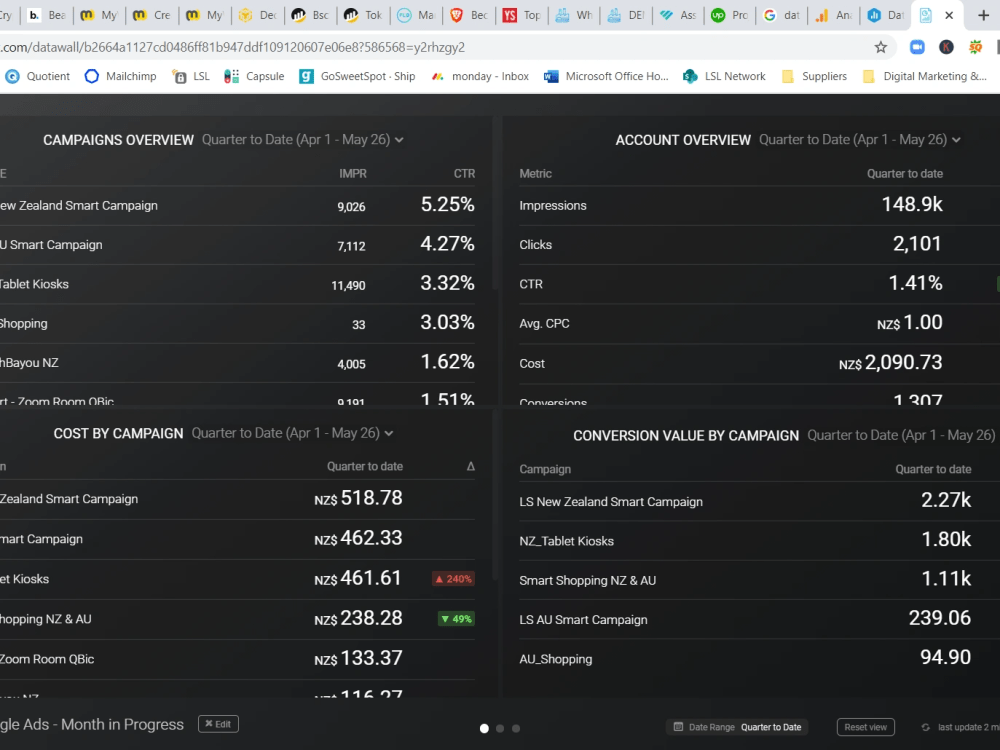1000x750 pixels.
Task: Open the monday - Inbox bookmark
Action: click(480, 76)
